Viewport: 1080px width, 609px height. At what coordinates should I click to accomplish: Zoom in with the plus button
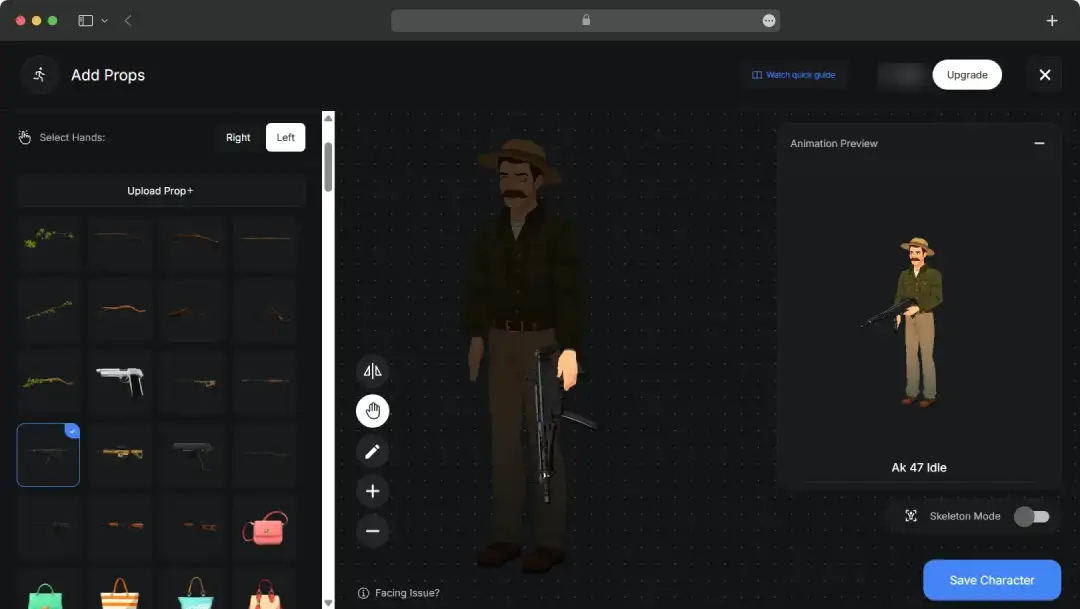tap(373, 491)
